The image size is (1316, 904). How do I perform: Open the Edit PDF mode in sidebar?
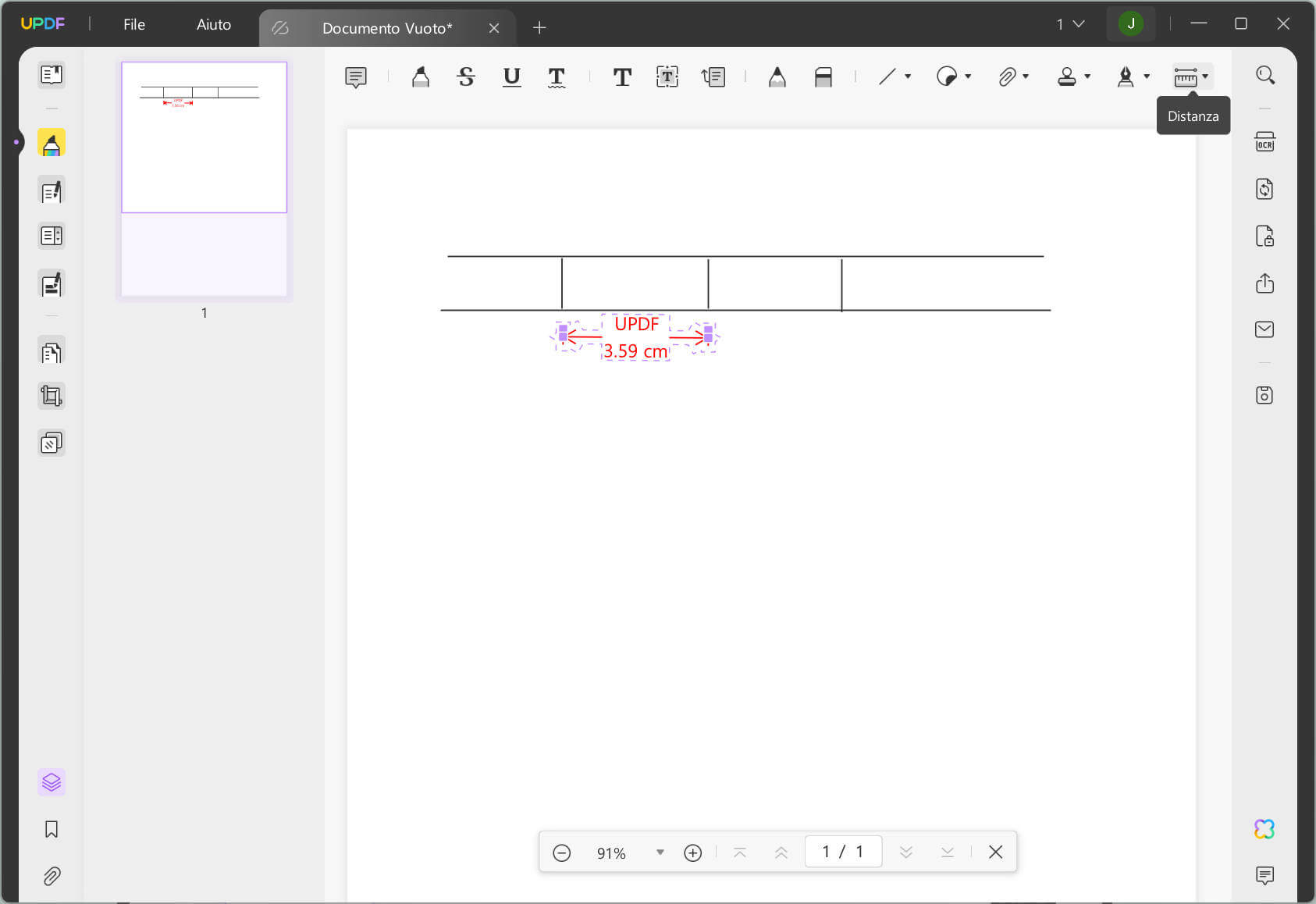point(52,191)
